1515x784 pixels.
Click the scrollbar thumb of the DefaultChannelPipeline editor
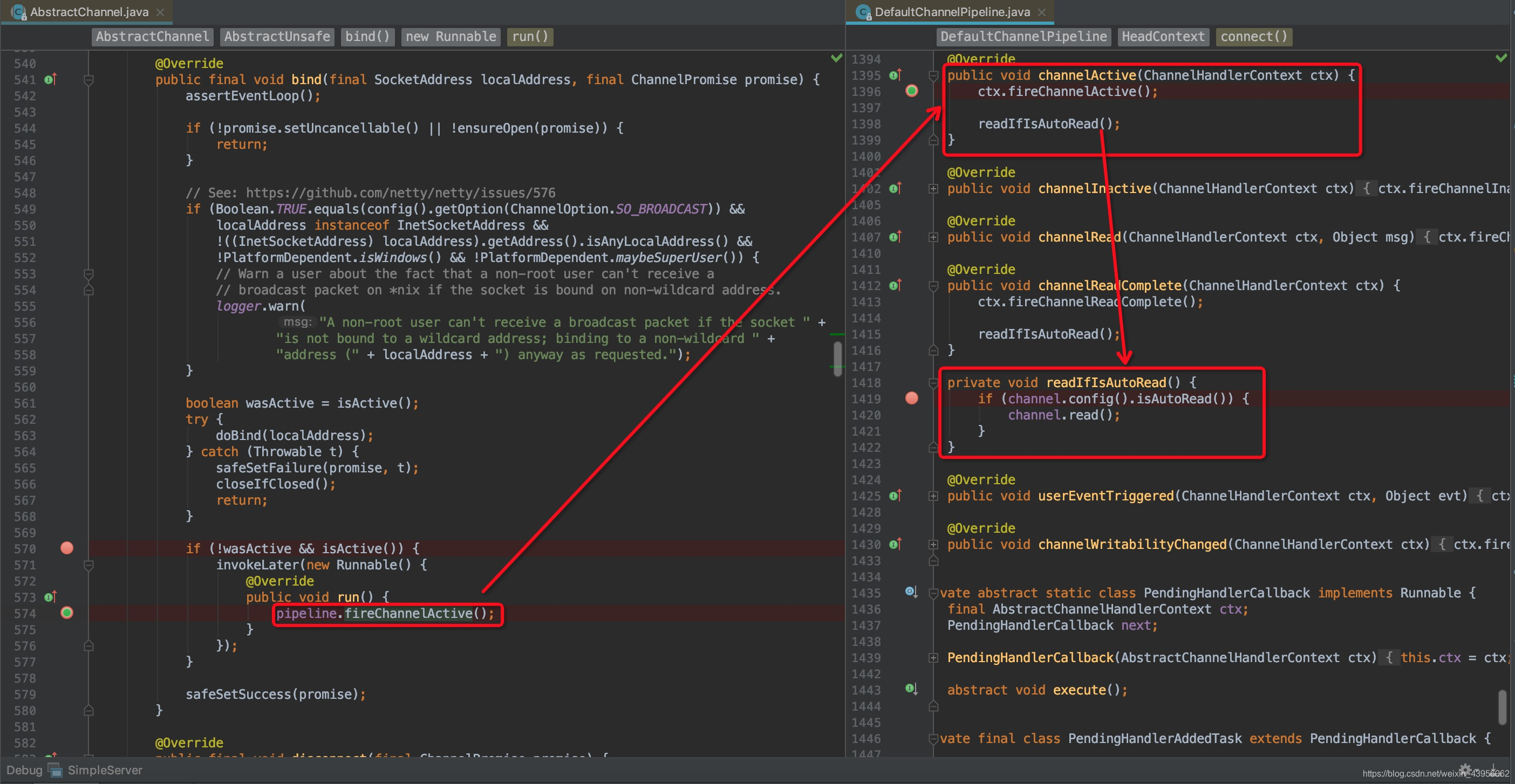[x=1503, y=707]
